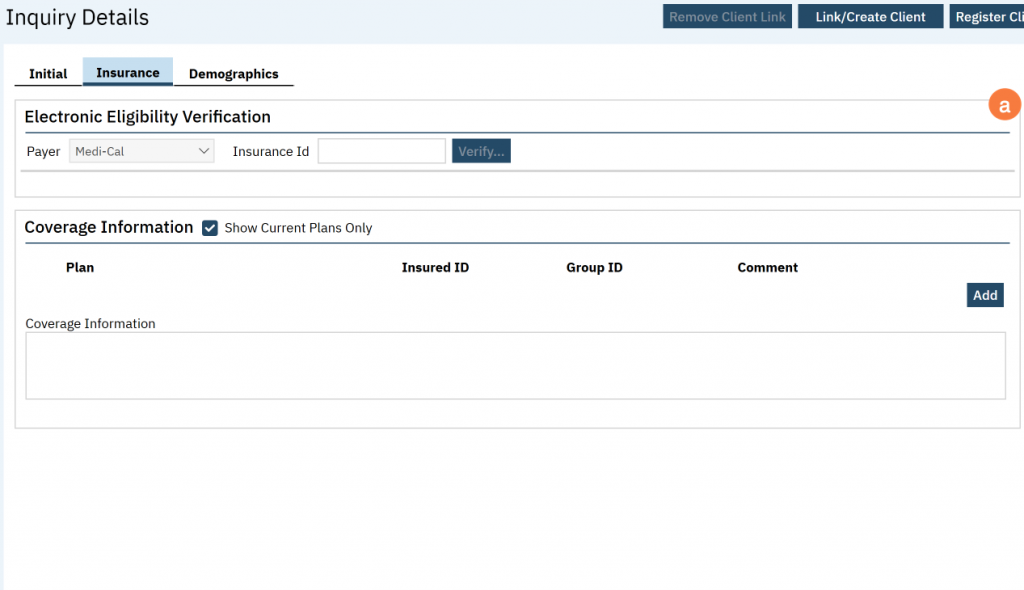Viewport: 1024px width, 590px height.
Task: Open the Payer dropdown showing Medi-Cal
Action: (141, 152)
